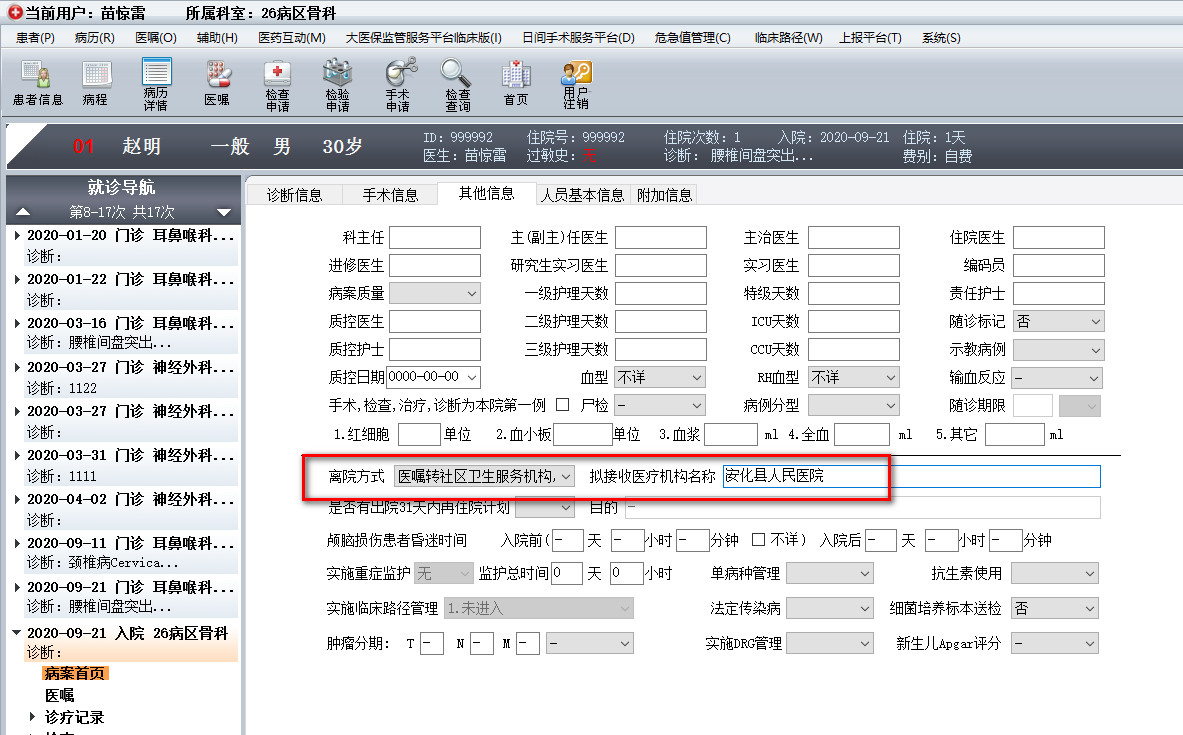The width and height of the screenshot is (1183, 735).
Task: Check the 本院第一例 checkbox
Action: (x=562, y=405)
